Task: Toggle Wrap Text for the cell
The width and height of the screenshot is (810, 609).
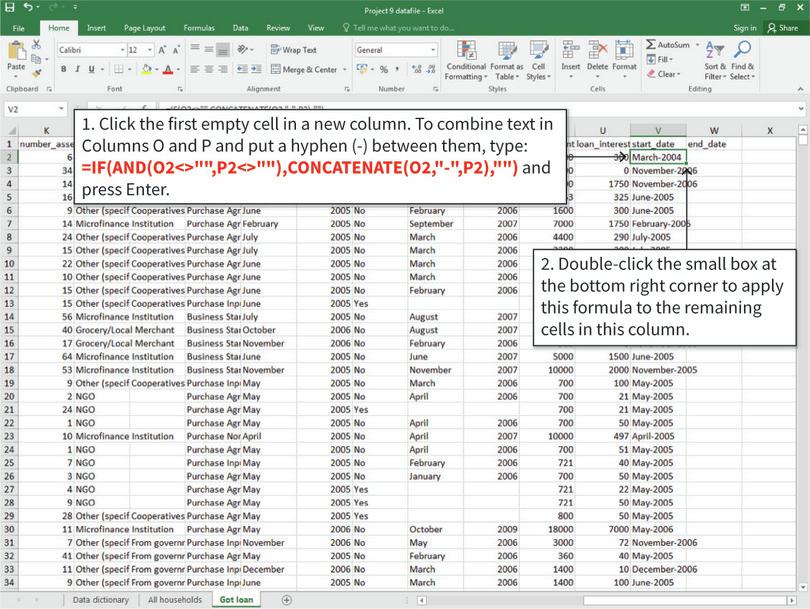Action: (295, 50)
